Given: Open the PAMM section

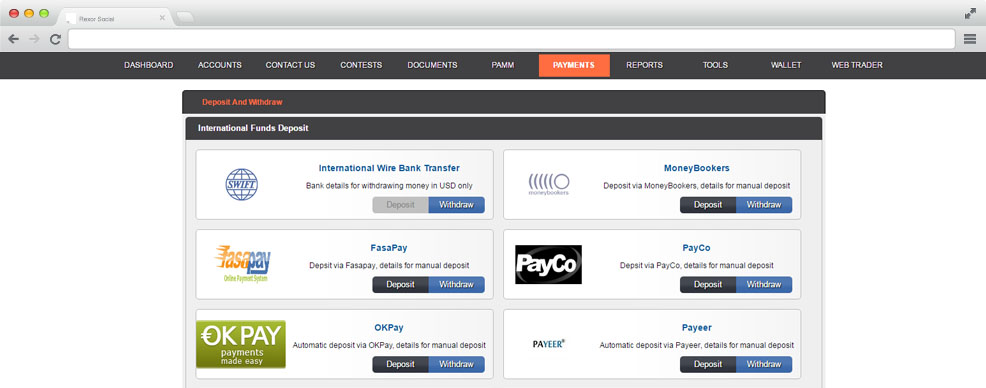Looking at the screenshot, I should 503,65.
